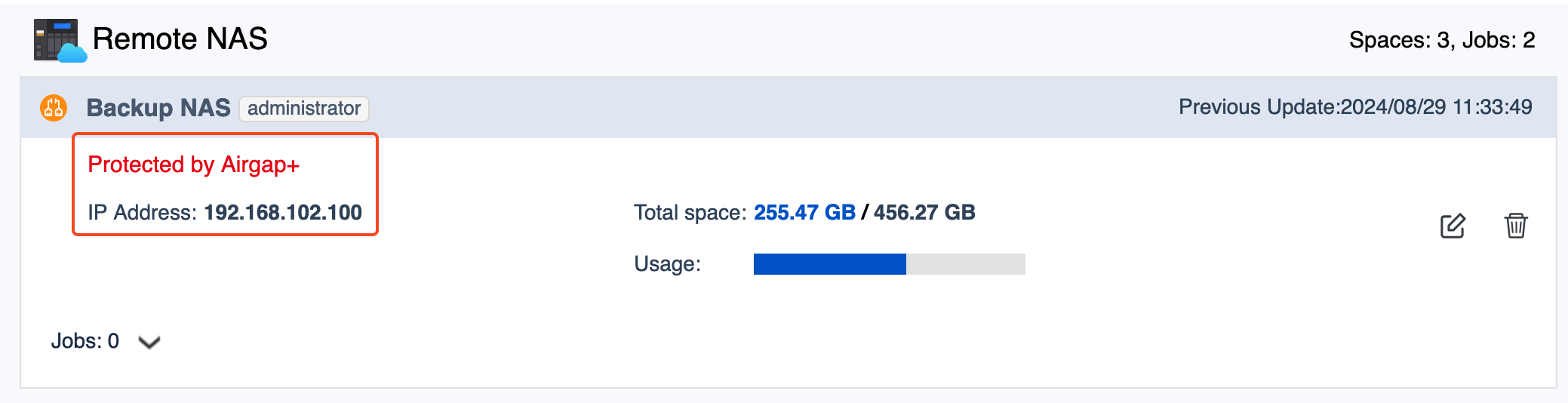Click the Remote NAS cloud device icon
Viewport: 1568px width, 403px height.
pos(59,41)
